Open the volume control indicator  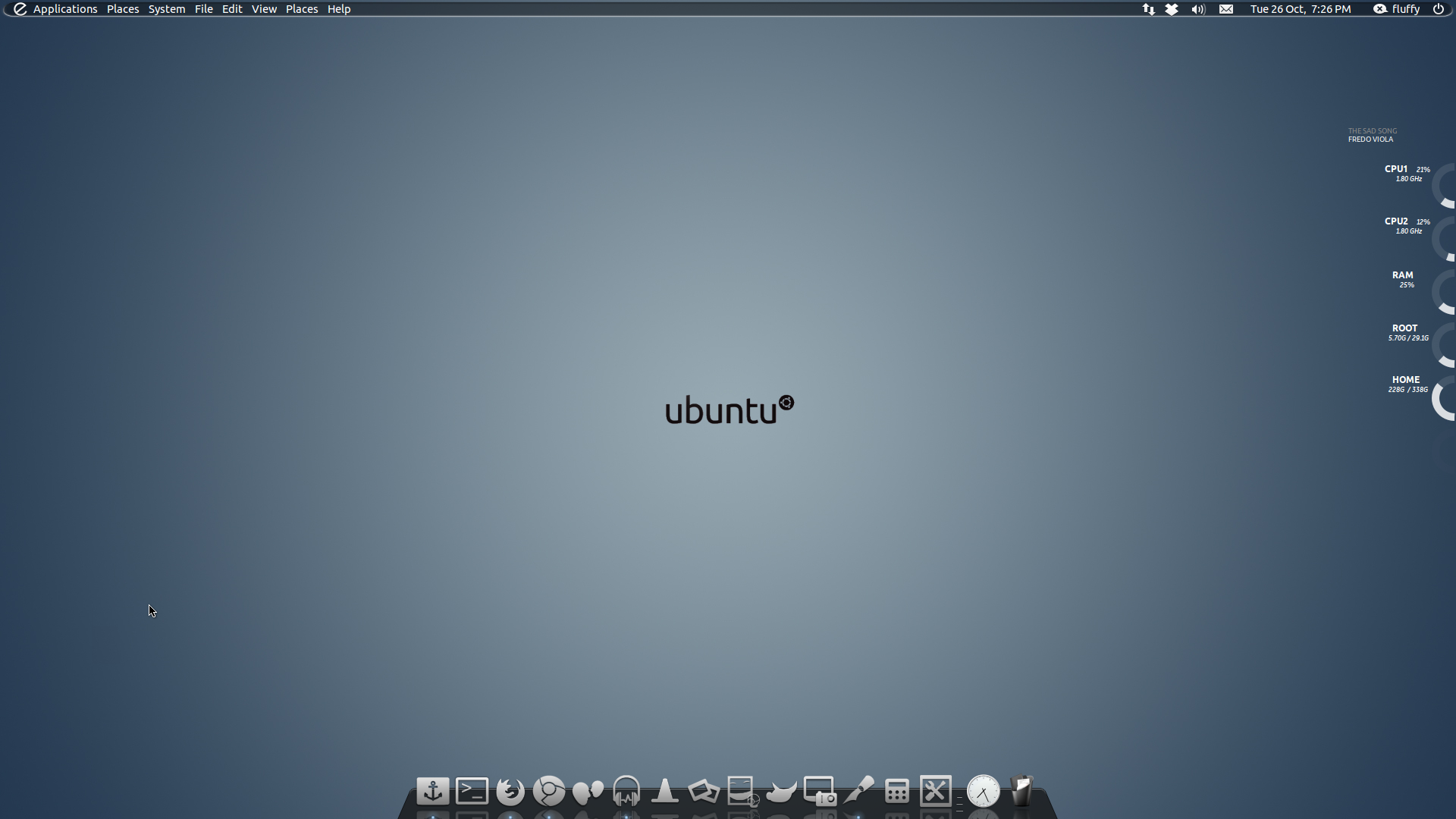click(1198, 9)
